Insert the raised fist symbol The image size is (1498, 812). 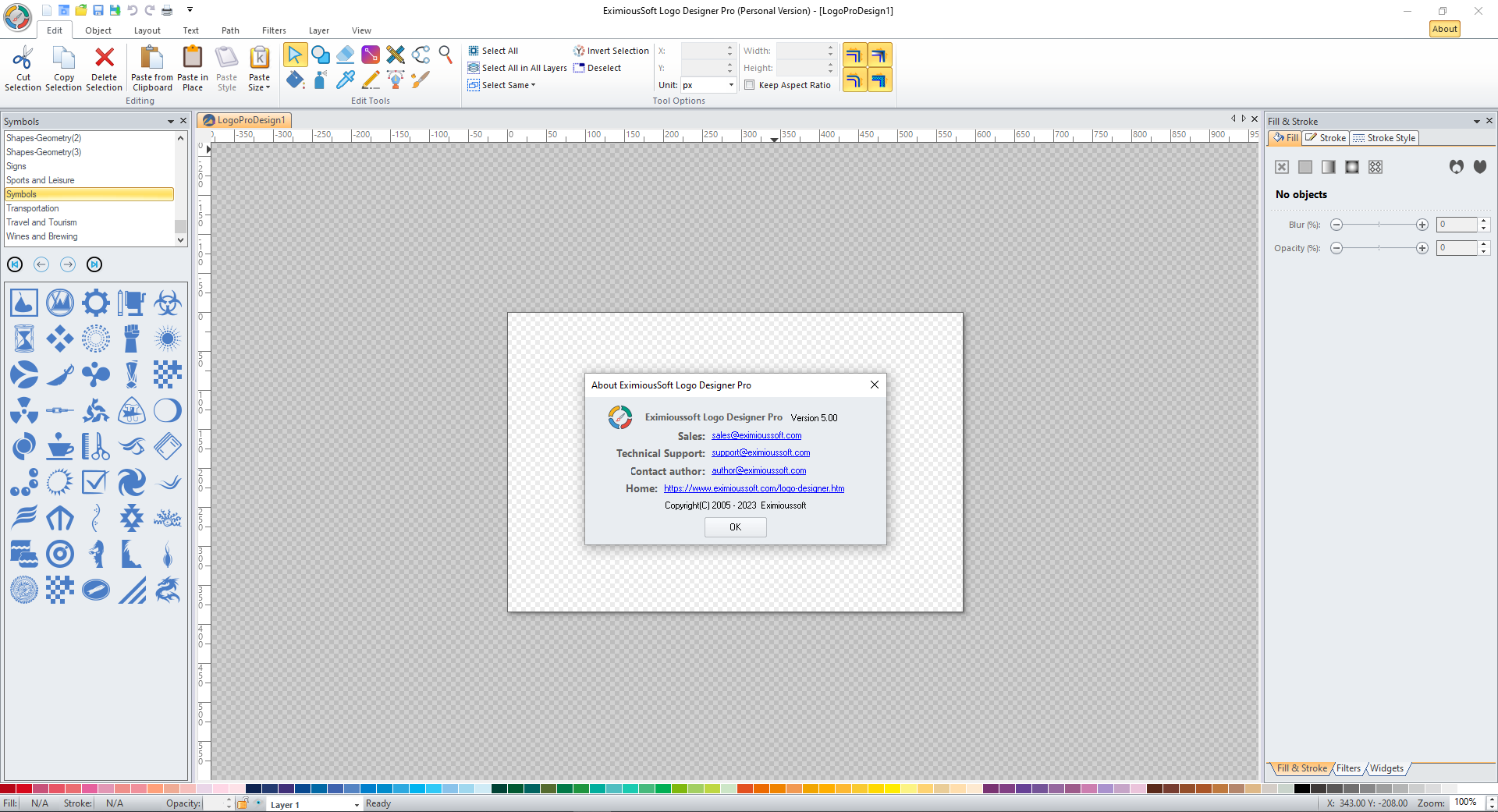click(x=132, y=339)
